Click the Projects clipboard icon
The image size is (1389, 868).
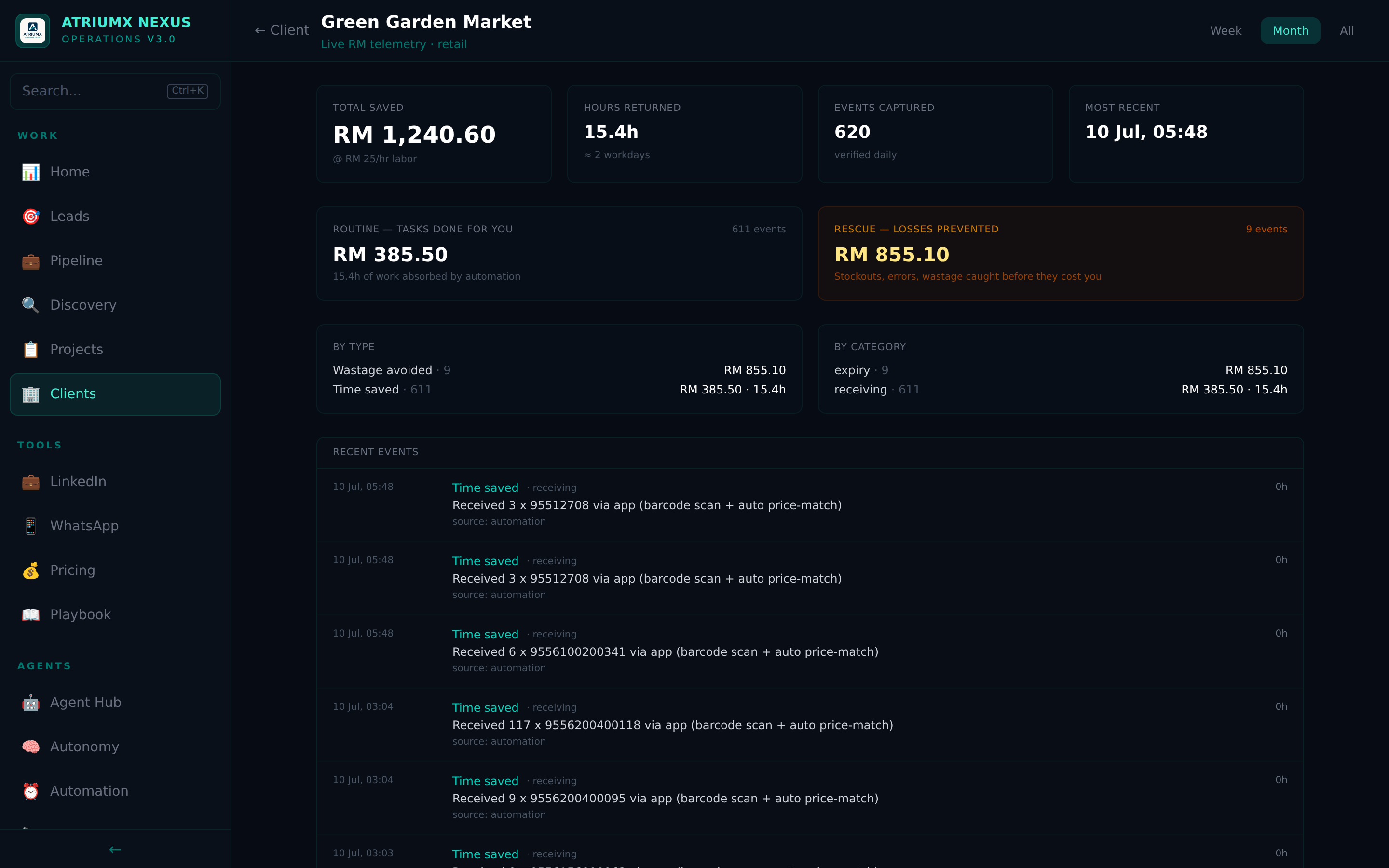point(30,350)
